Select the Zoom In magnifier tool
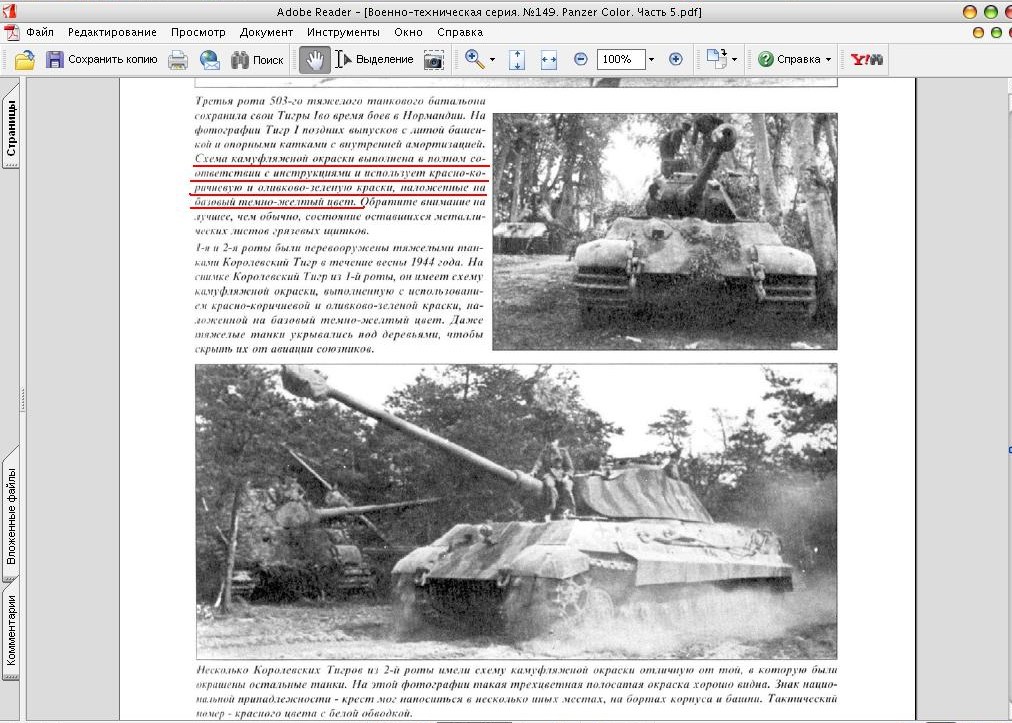 point(474,59)
